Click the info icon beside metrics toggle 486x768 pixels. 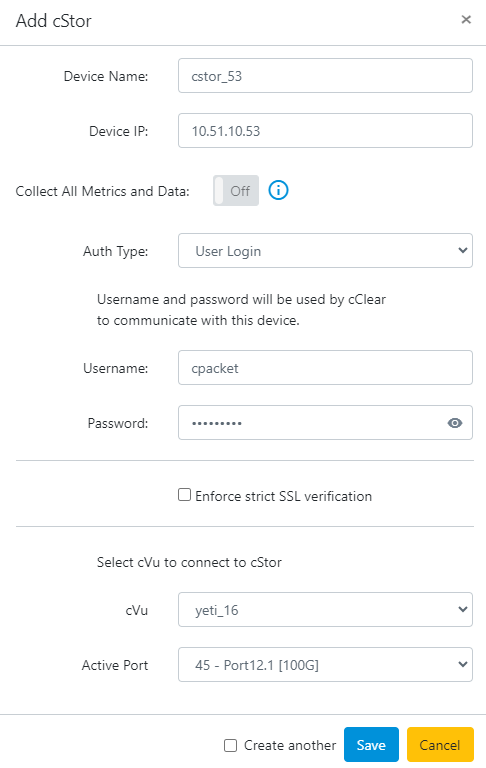[278, 190]
